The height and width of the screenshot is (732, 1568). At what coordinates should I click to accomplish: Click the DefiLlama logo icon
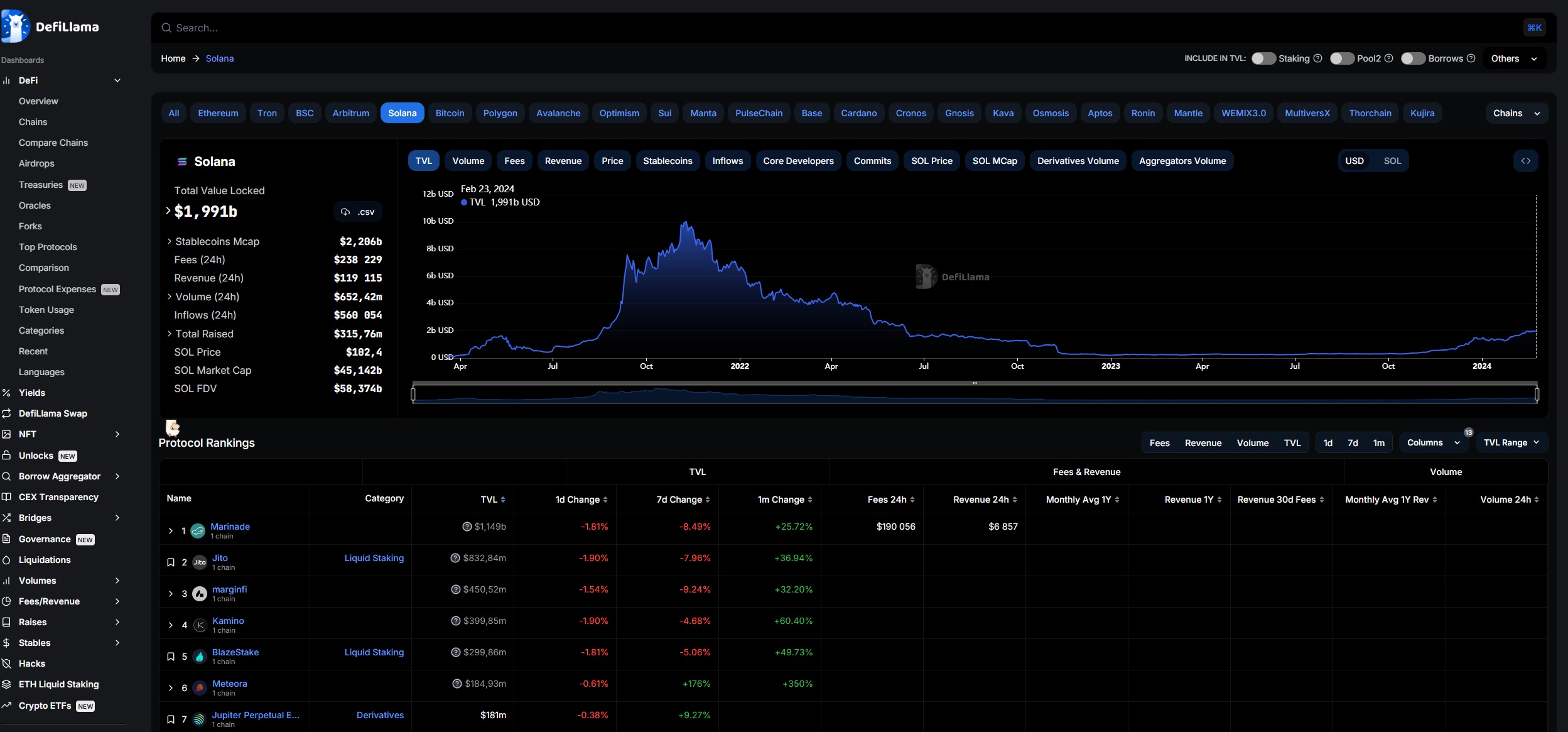(x=15, y=26)
